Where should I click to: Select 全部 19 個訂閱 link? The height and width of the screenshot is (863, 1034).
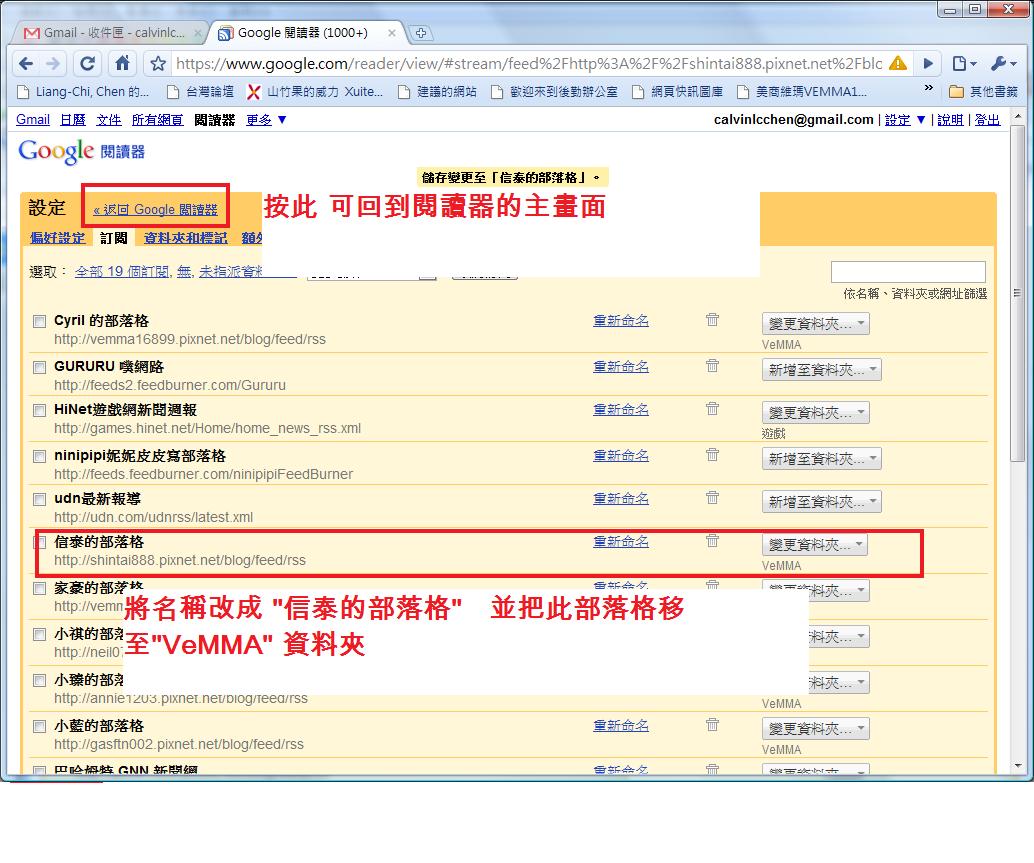(x=123, y=271)
